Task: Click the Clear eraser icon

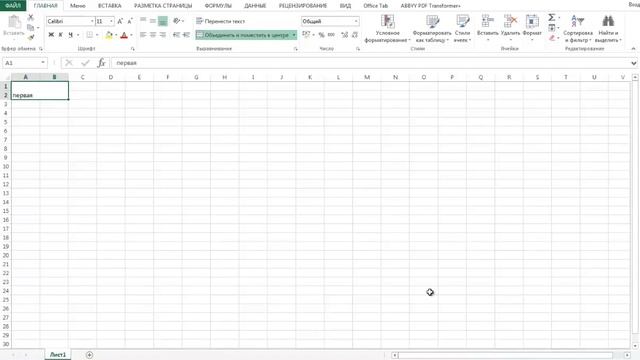Action: pyautogui.click(x=552, y=38)
